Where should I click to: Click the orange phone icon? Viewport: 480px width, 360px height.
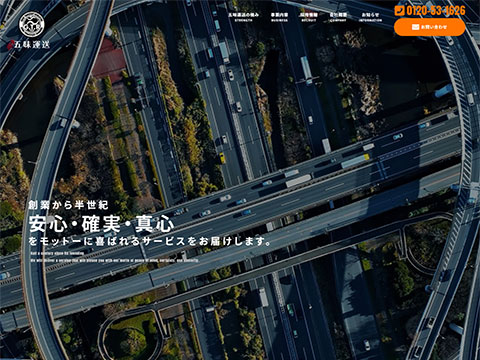(x=399, y=11)
